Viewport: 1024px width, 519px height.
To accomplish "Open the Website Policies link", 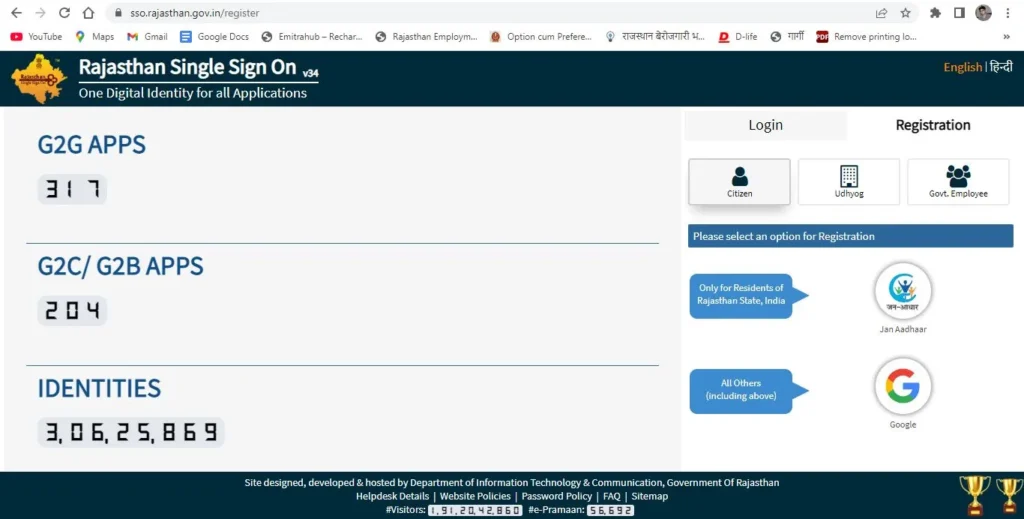I will tap(475, 496).
